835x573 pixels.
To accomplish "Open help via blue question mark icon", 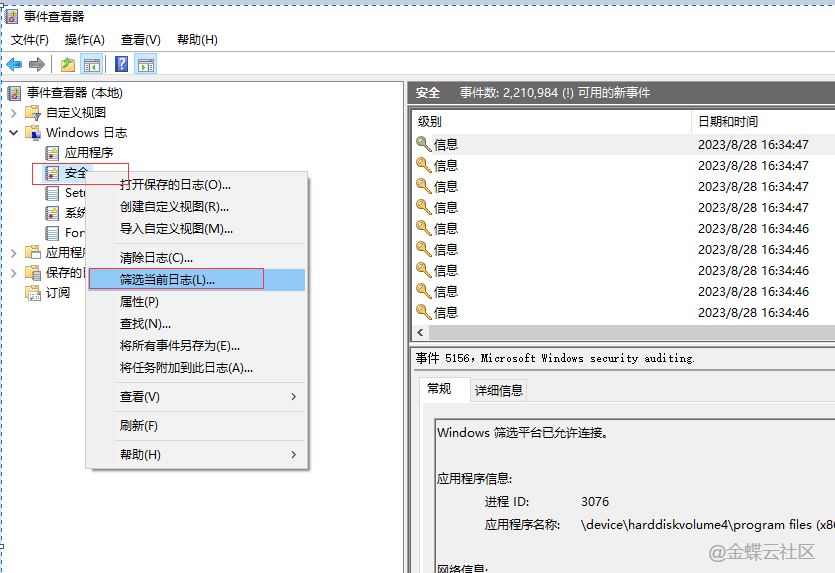I will click(121, 65).
